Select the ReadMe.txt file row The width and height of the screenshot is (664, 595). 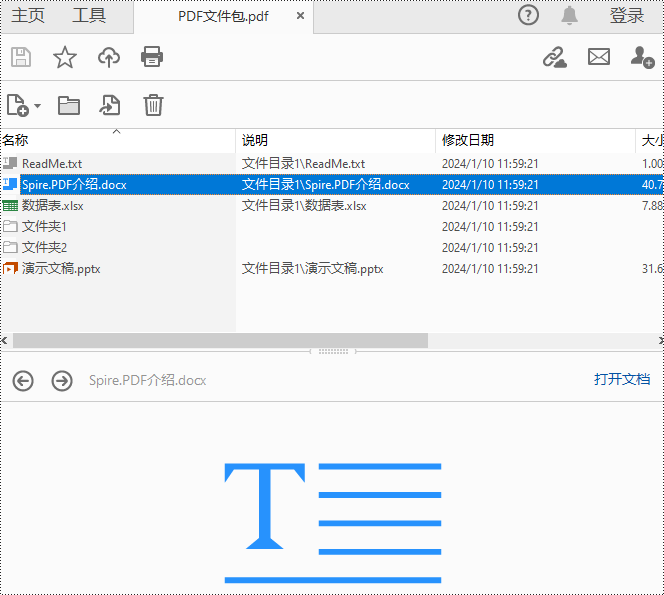(x=332, y=163)
